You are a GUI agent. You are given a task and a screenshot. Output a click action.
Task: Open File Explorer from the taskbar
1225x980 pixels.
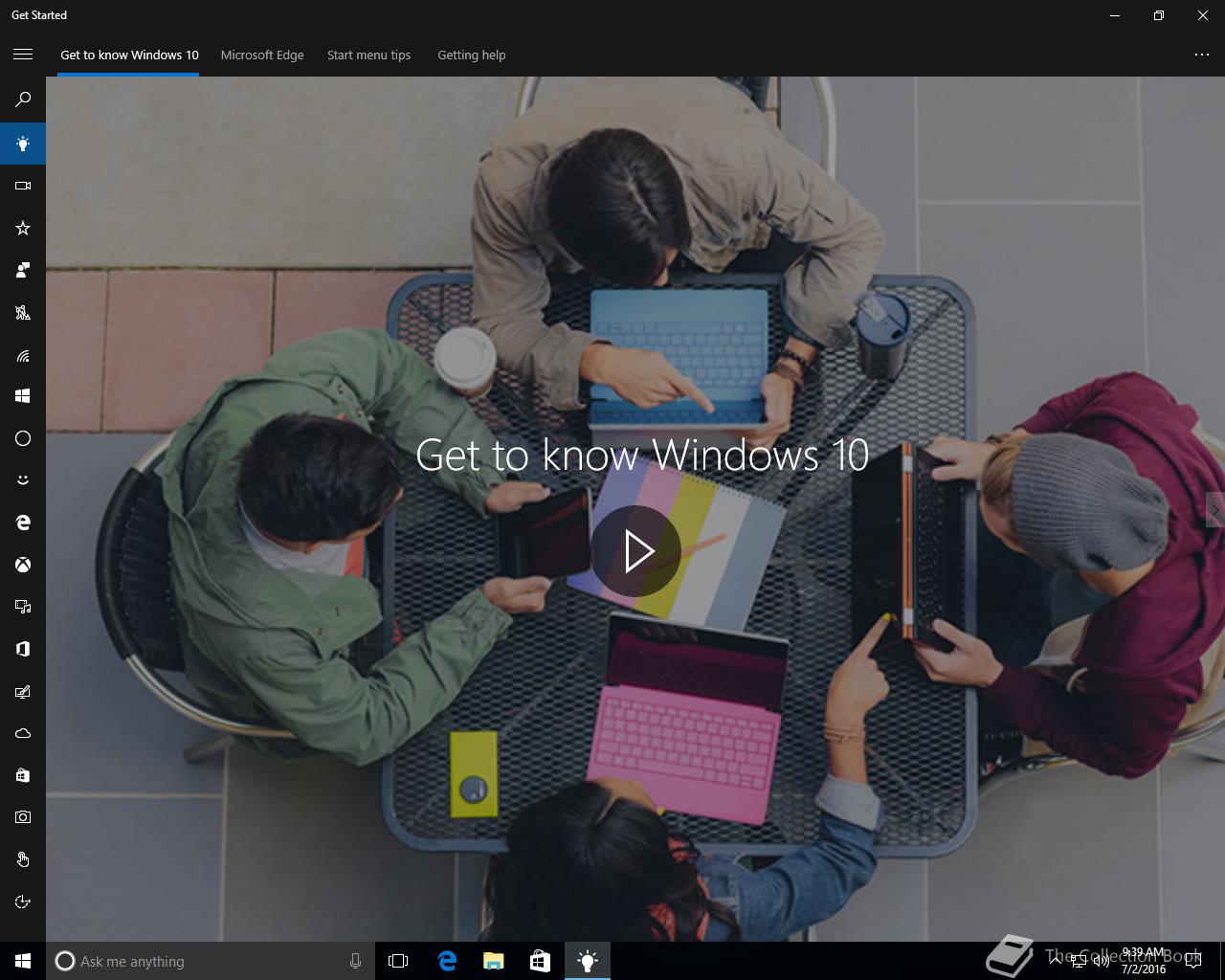pos(494,961)
